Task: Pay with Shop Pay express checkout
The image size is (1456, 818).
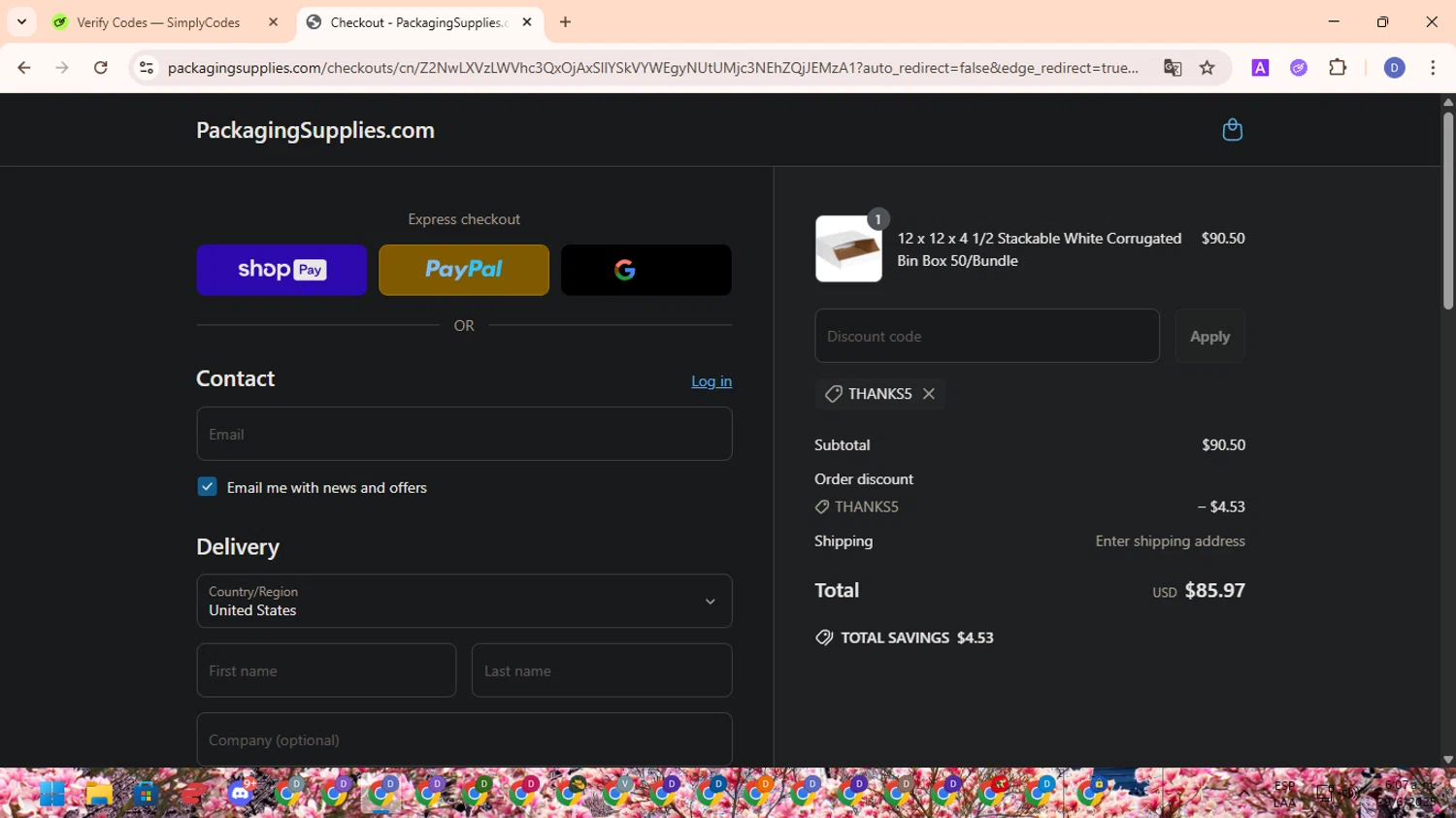Action: pyautogui.click(x=281, y=270)
